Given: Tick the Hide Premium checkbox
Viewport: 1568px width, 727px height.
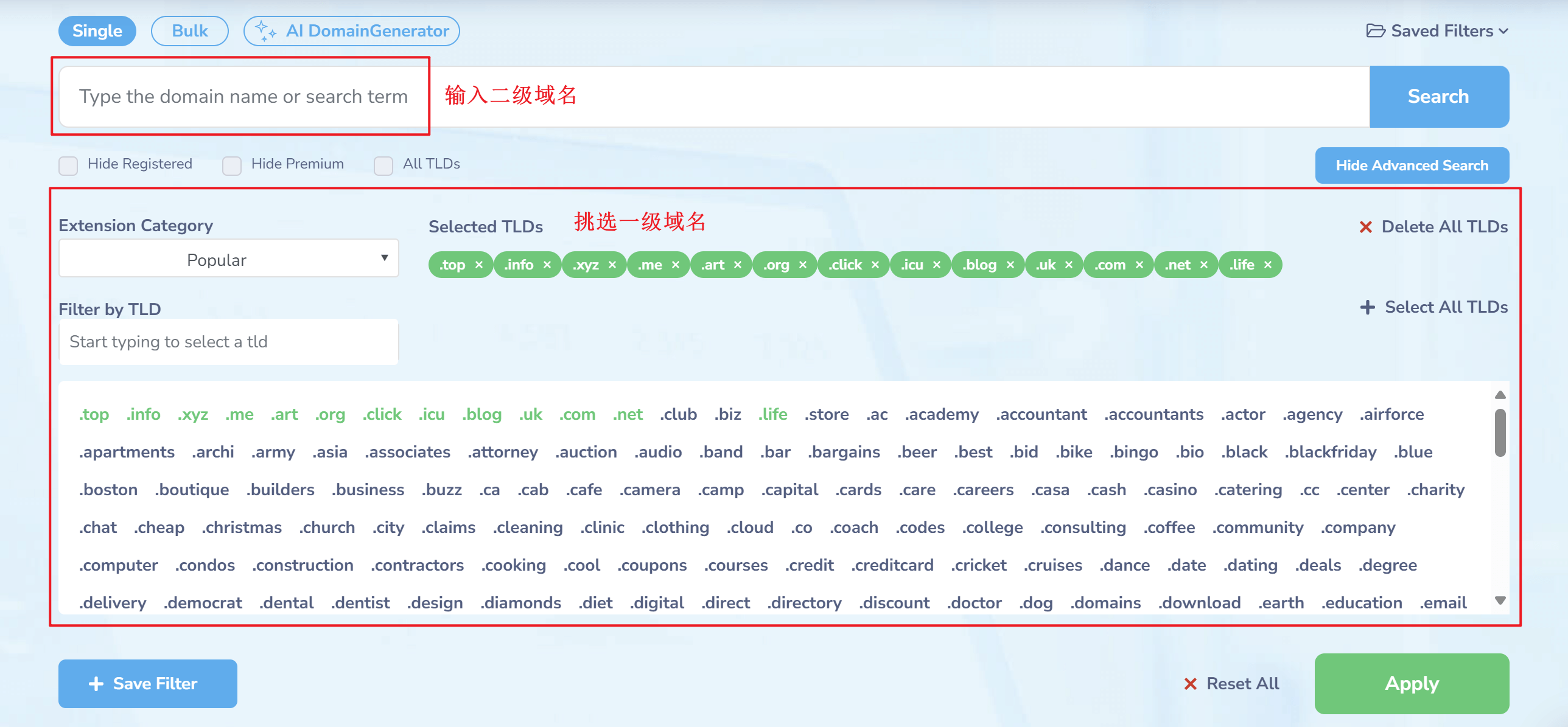Looking at the screenshot, I should [232, 165].
